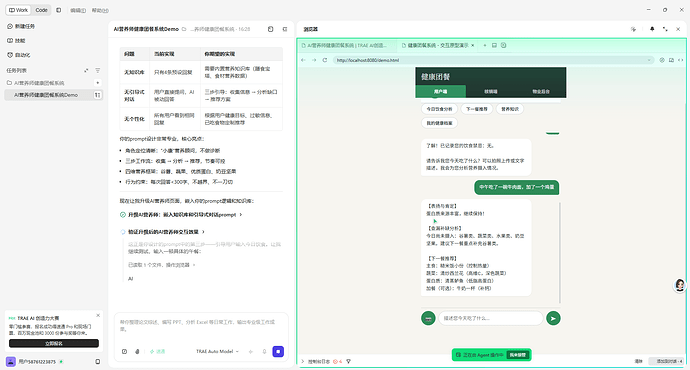Click the lightning icon in browser panel header

[633, 29]
